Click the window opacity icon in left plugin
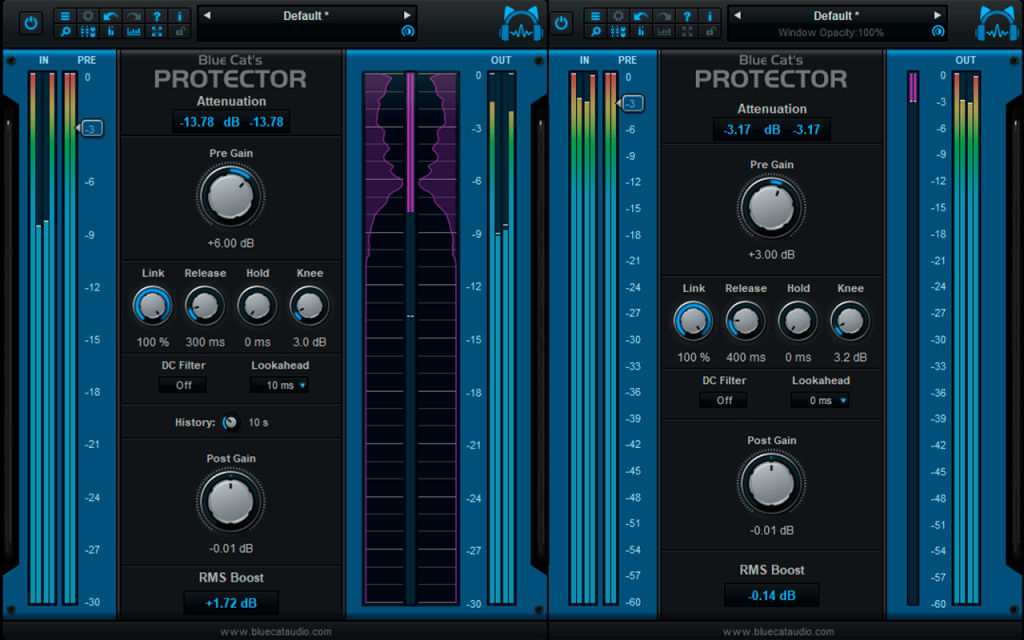 click(408, 31)
